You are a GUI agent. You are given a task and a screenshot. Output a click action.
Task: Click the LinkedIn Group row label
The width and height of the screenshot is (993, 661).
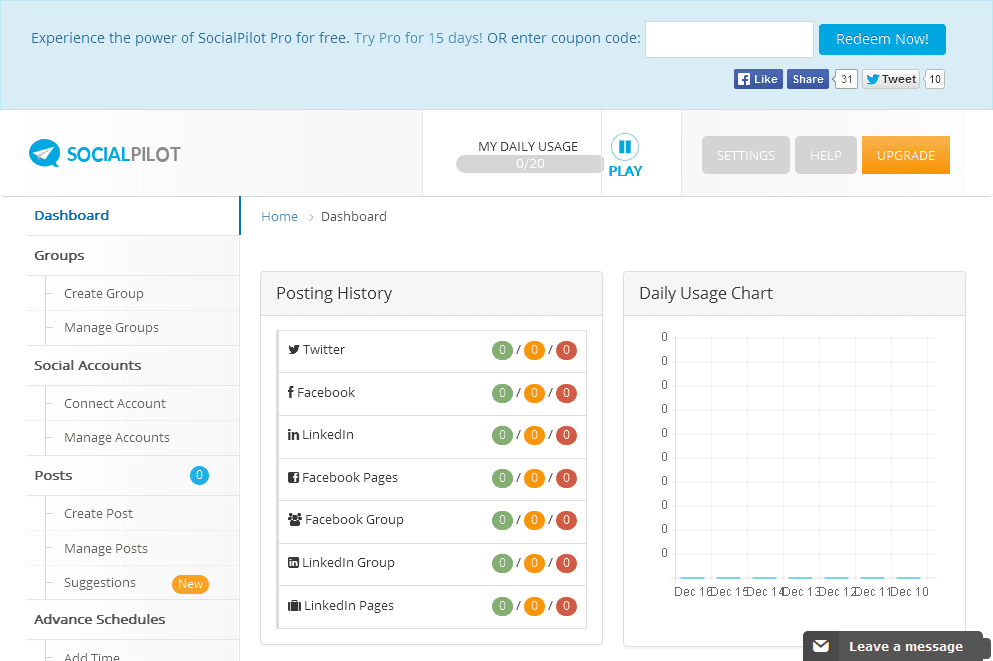click(x=348, y=563)
